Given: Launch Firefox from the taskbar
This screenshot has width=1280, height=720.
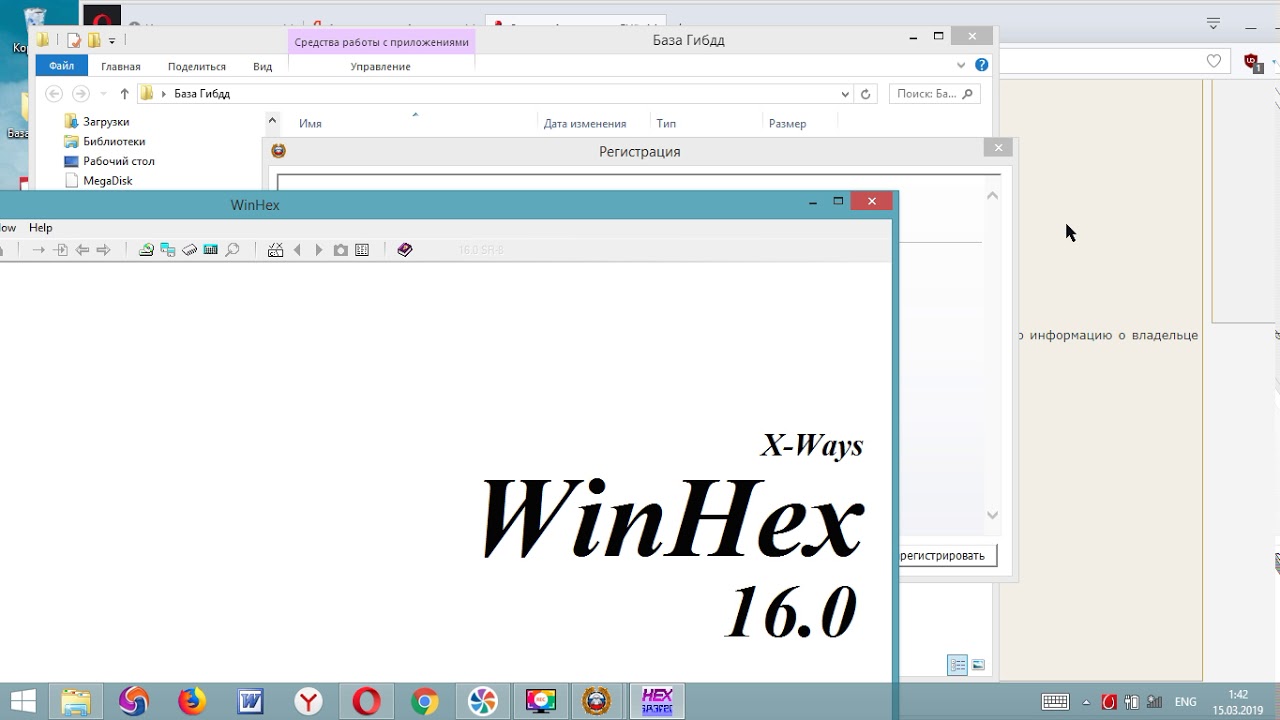Looking at the screenshot, I should pos(191,701).
